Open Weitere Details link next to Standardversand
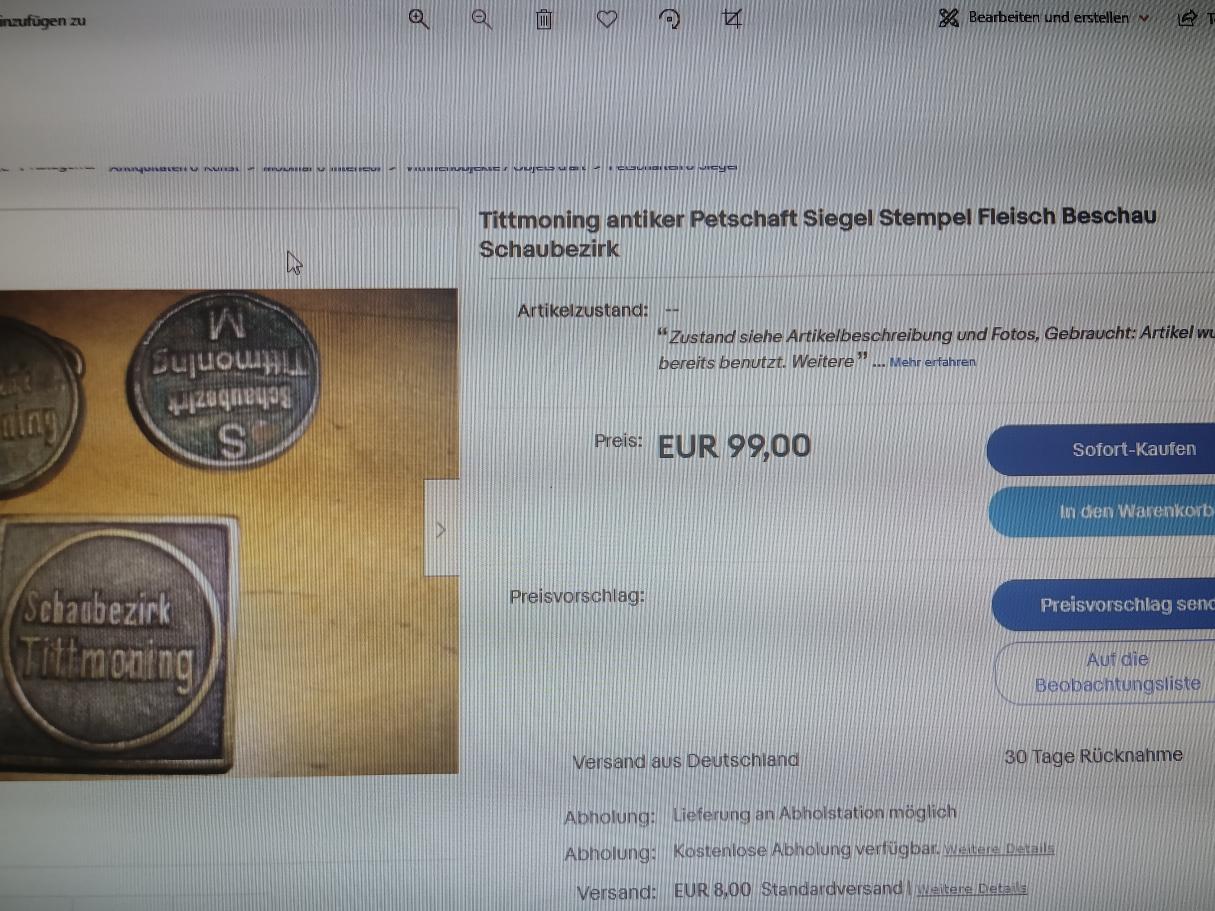 click(971, 889)
